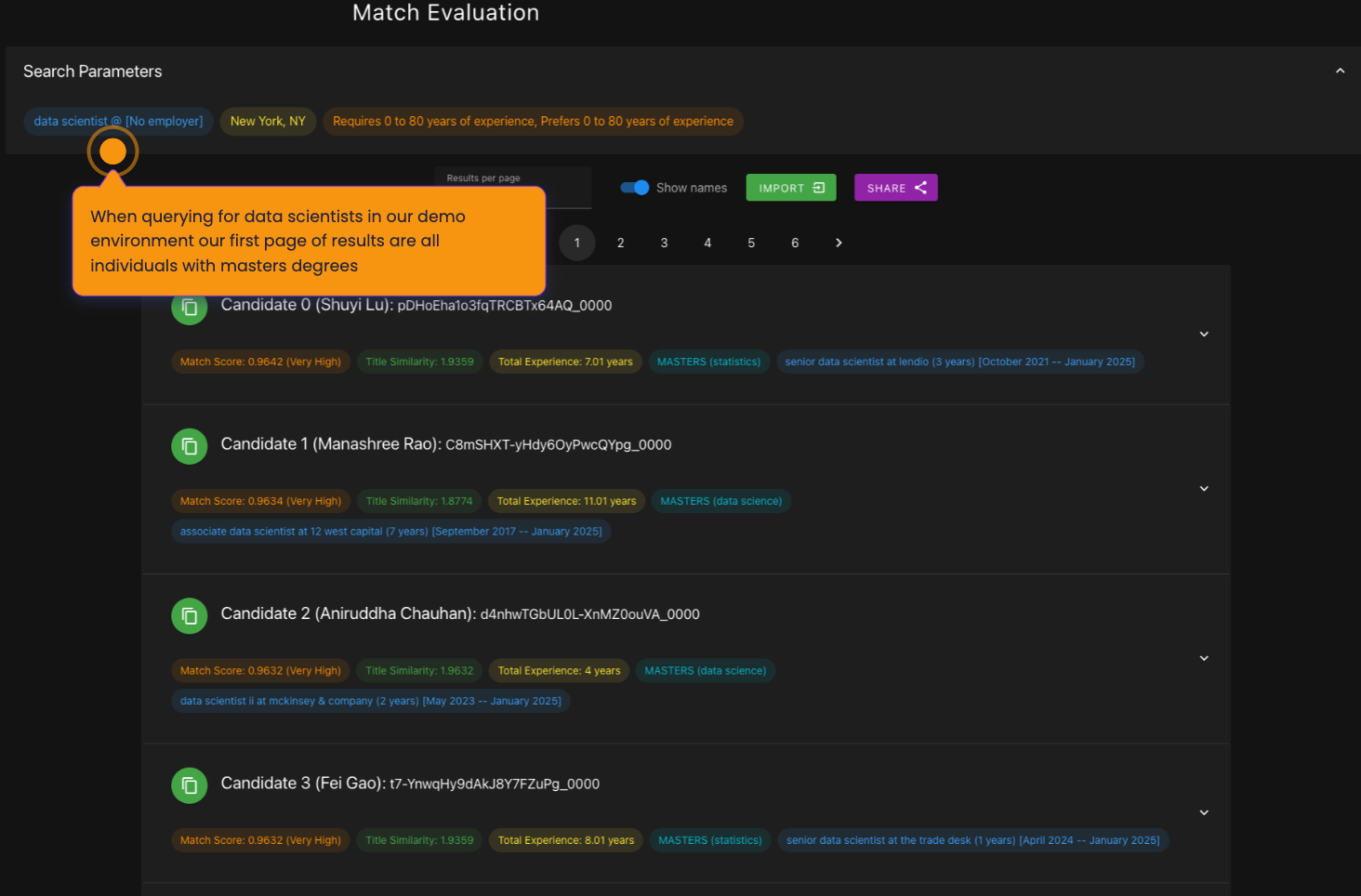Expand Candidate 2 Aniruddha Chauhan details
The height and width of the screenshot is (896, 1361).
pos(1204,658)
